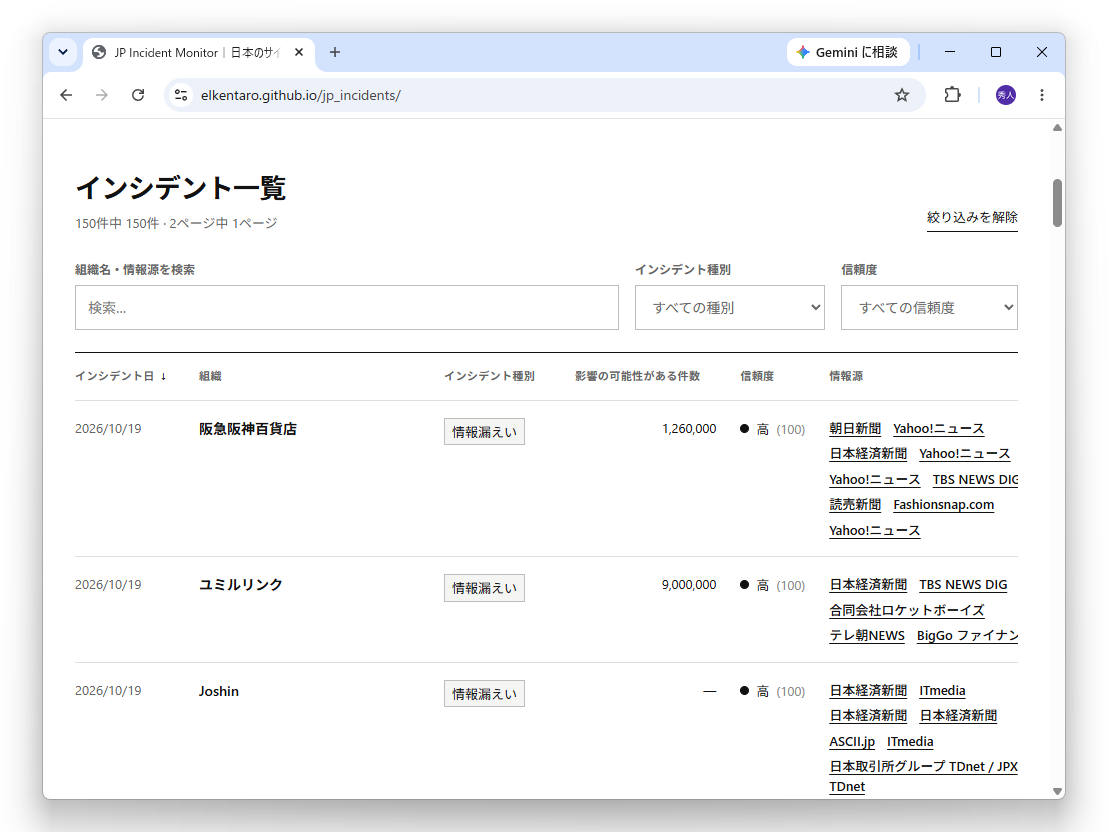Click the インシデント種別 column header
The width and height of the screenshot is (1109, 832).
(x=489, y=376)
